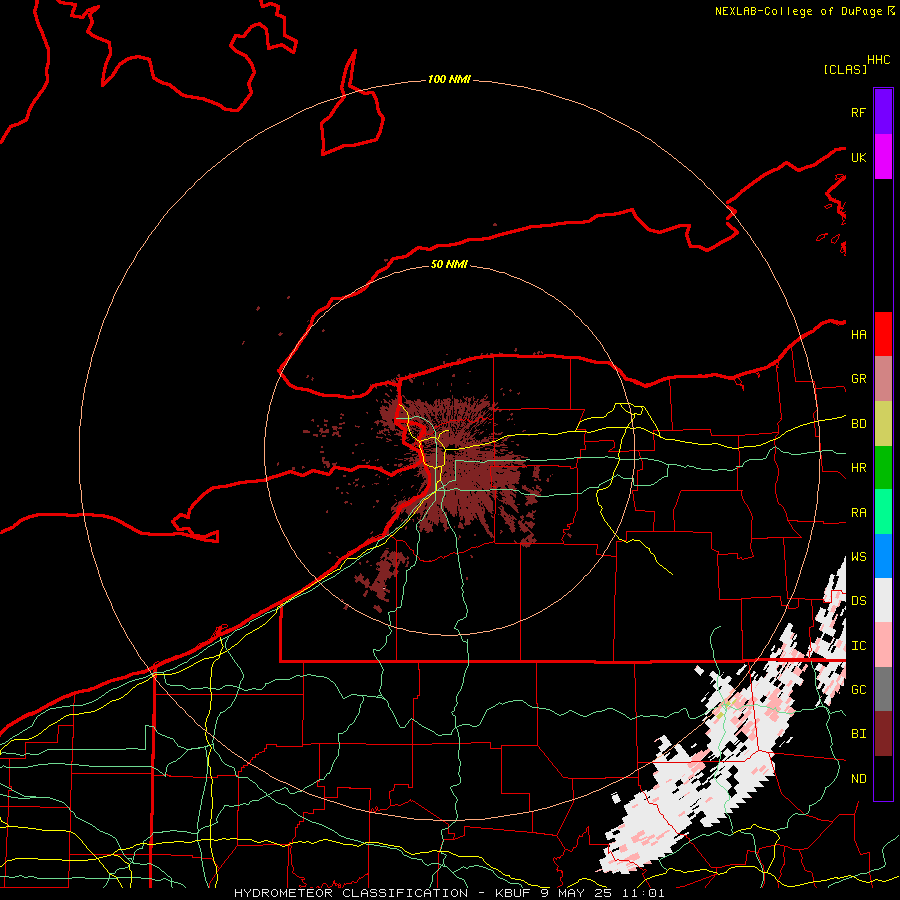Click the WS legend label
Screen dimensions: 900x900
[858, 557]
